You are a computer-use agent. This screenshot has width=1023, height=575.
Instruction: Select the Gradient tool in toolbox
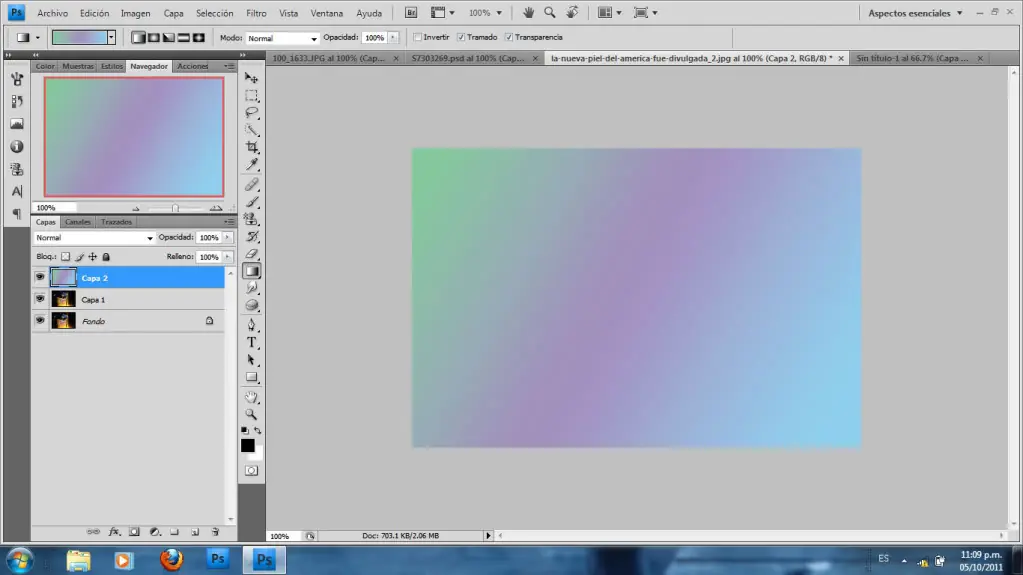pos(251,271)
